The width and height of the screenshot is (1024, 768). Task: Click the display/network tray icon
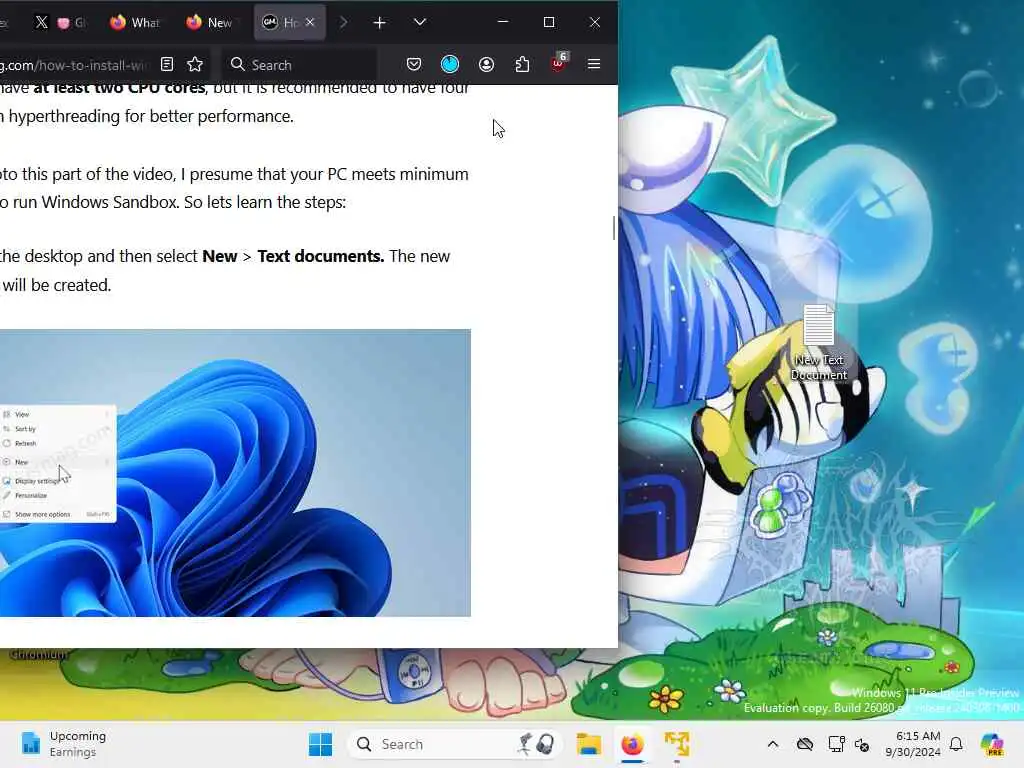coord(836,744)
